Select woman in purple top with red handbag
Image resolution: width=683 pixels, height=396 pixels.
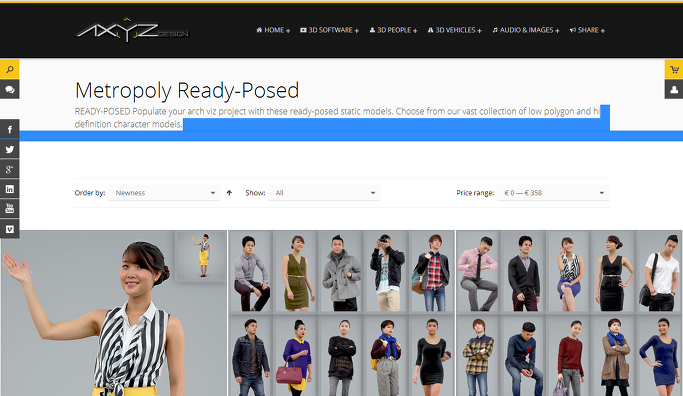click(x=296, y=355)
